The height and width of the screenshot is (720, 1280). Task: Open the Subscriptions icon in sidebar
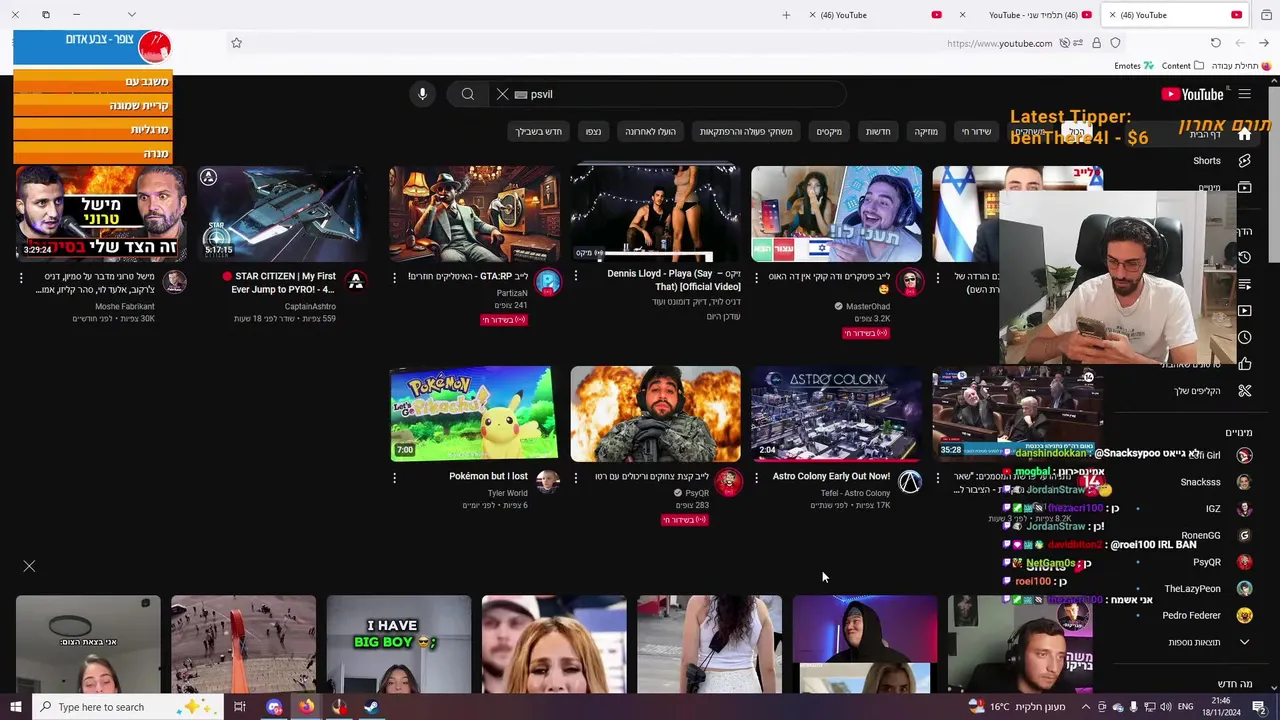(1244, 187)
